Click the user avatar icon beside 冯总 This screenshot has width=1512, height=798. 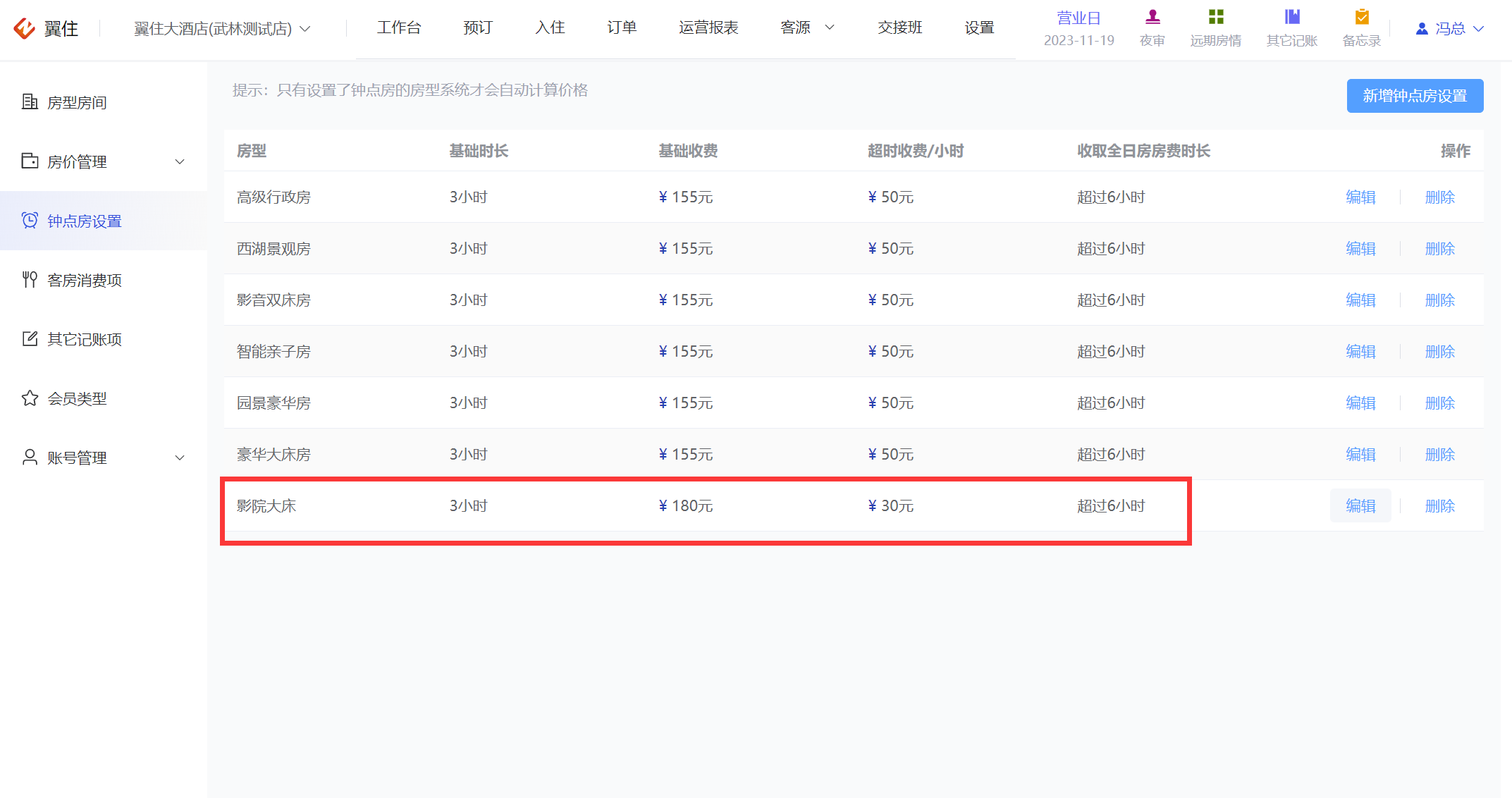click(1422, 29)
